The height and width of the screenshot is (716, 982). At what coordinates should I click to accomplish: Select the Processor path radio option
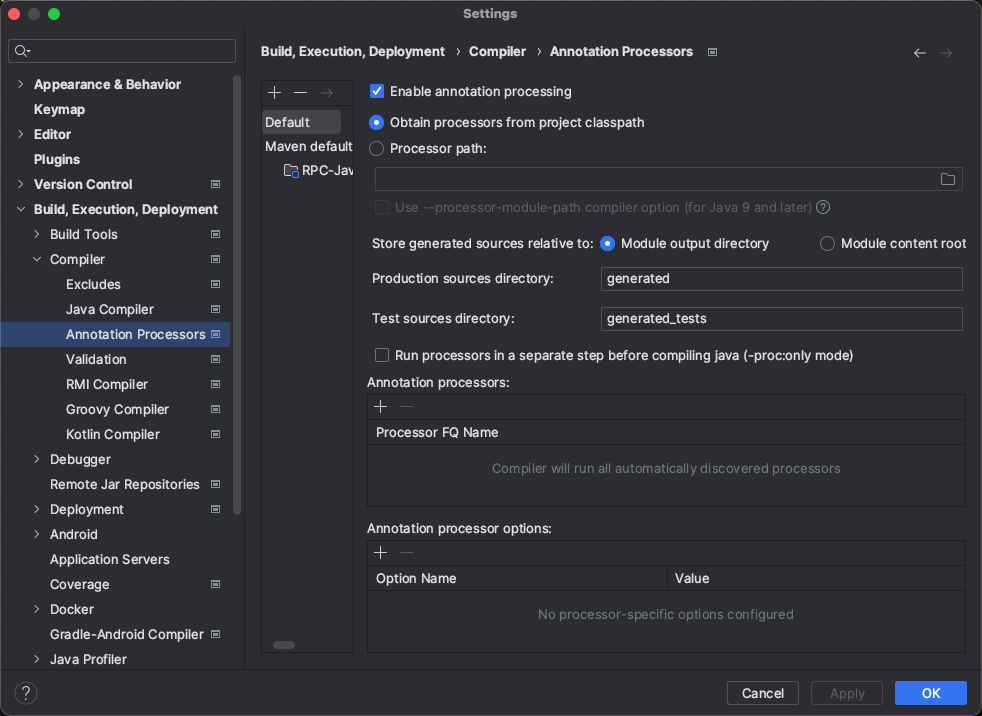click(x=377, y=149)
